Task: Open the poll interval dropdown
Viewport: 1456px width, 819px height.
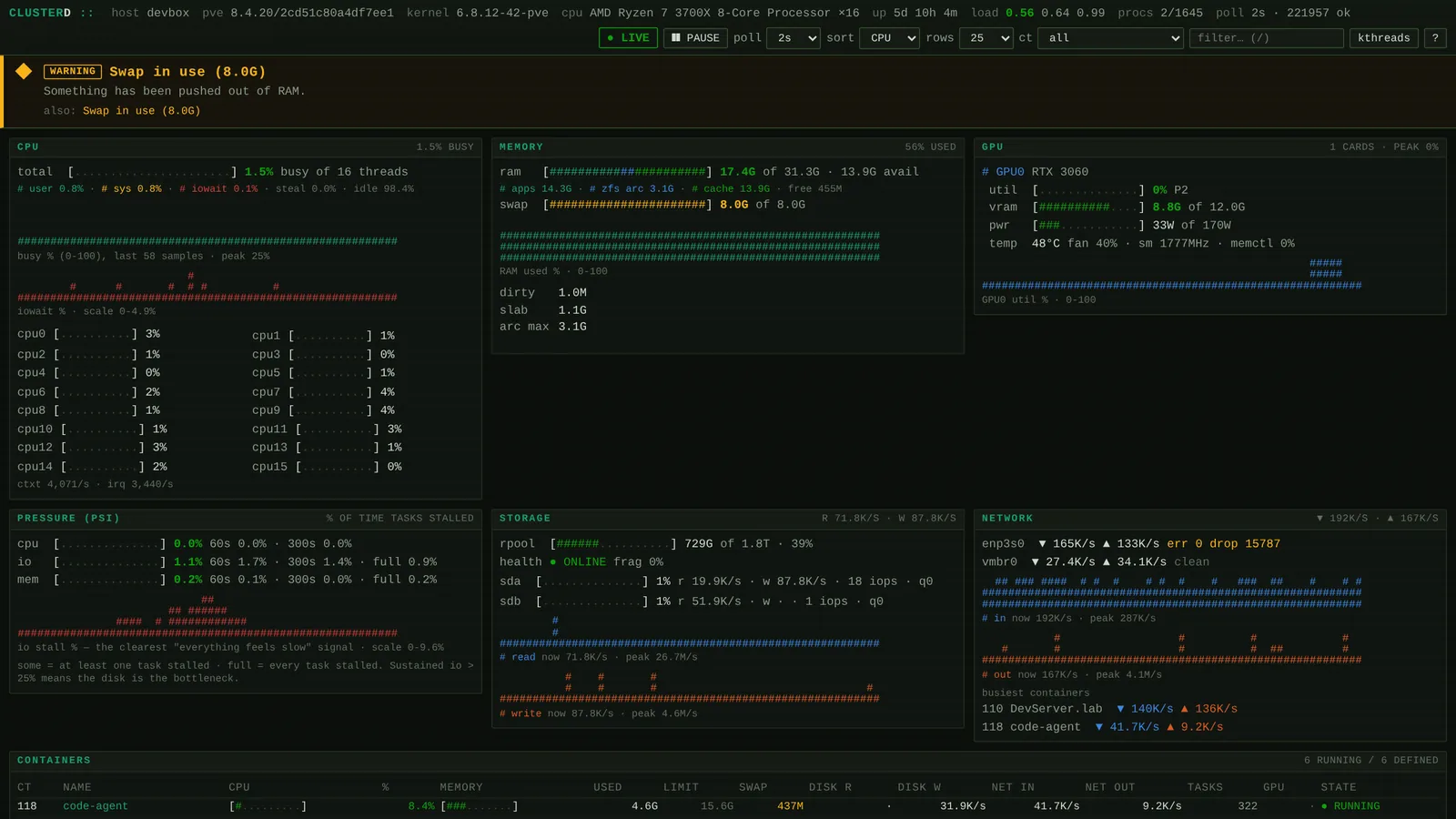Action: point(794,38)
